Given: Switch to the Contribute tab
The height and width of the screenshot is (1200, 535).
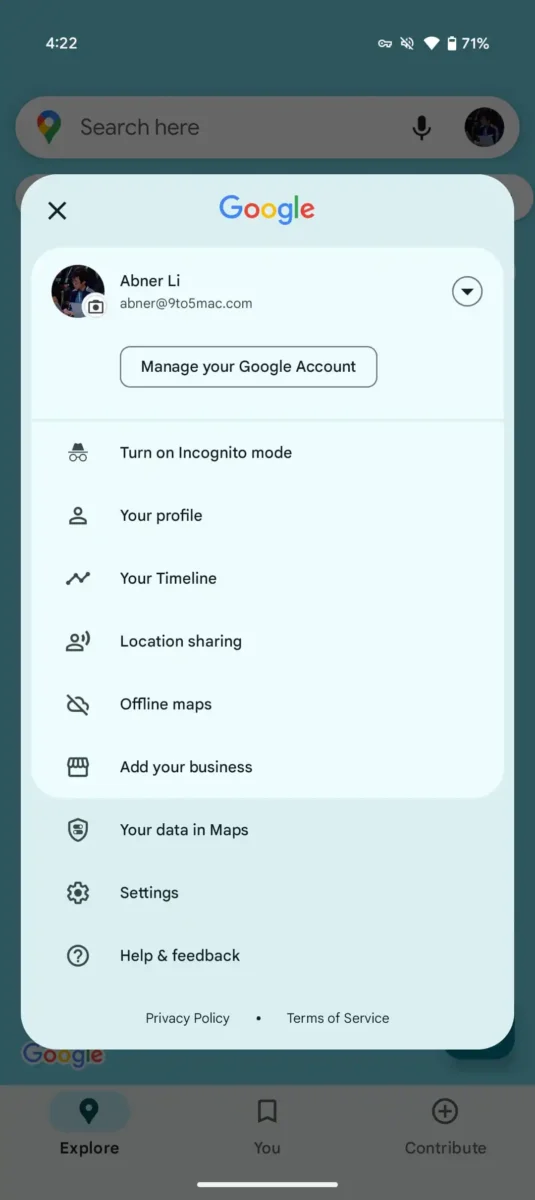Looking at the screenshot, I should pyautogui.click(x=445, y=1126).
